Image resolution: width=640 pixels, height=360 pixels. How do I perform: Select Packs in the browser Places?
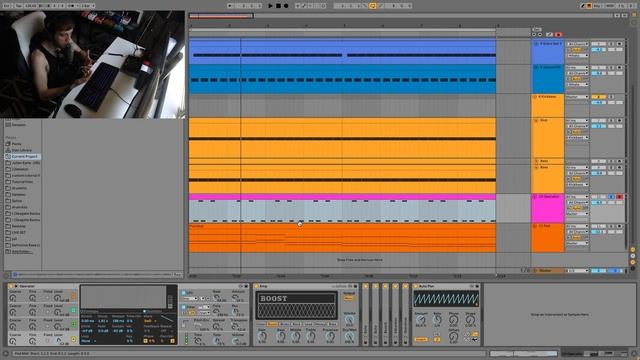[x=16, y=144]
